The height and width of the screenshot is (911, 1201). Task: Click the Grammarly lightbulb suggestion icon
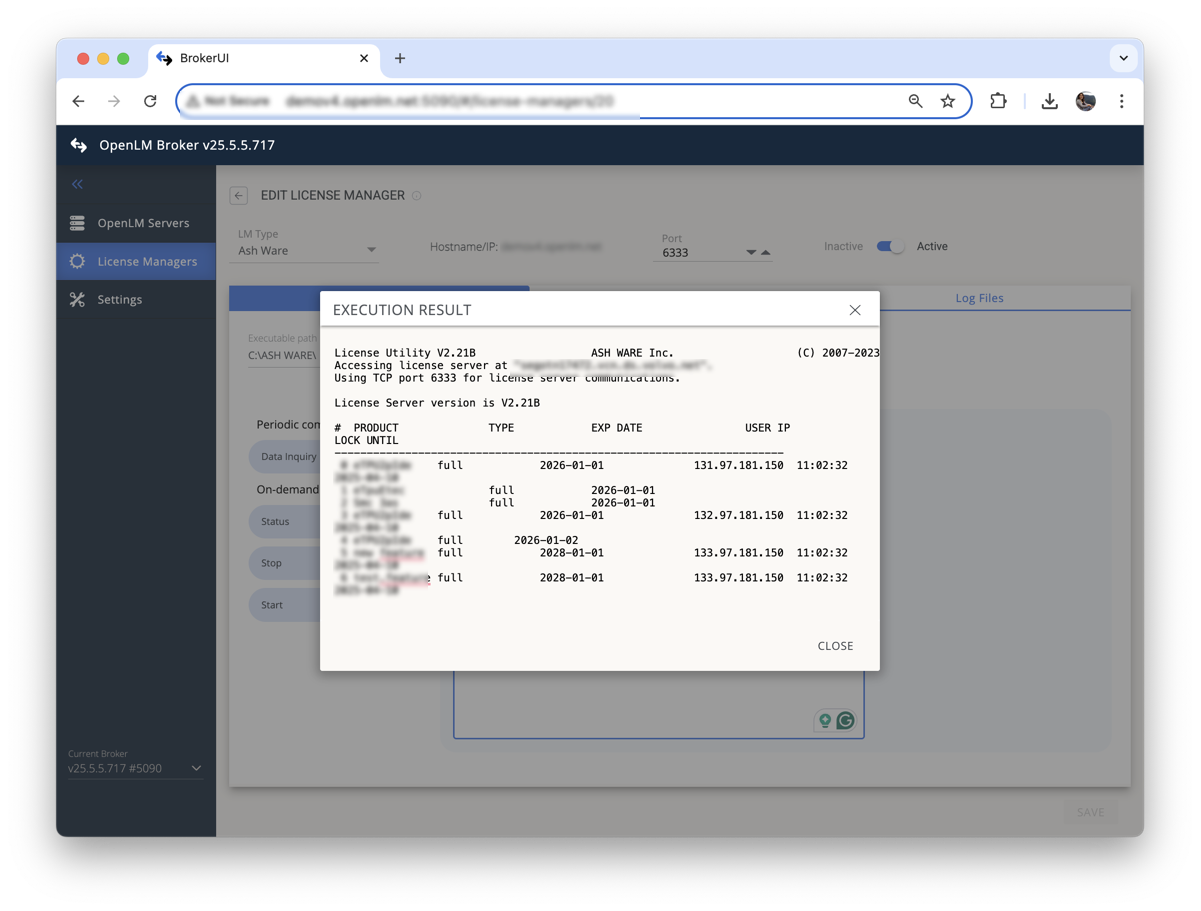[823, 720]
